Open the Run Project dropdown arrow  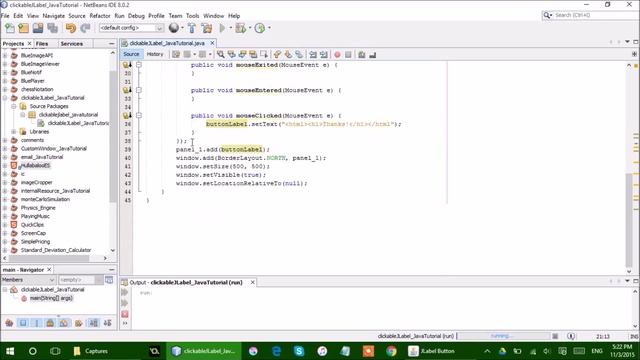230,28
